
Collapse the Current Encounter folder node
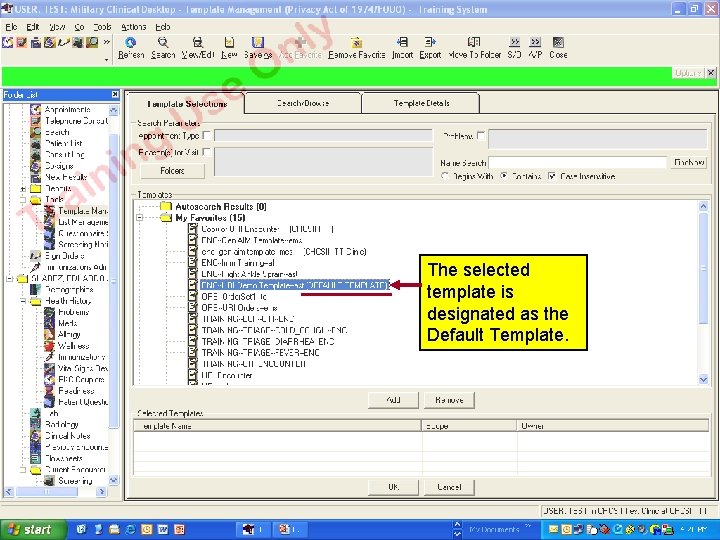coord(23,470)
